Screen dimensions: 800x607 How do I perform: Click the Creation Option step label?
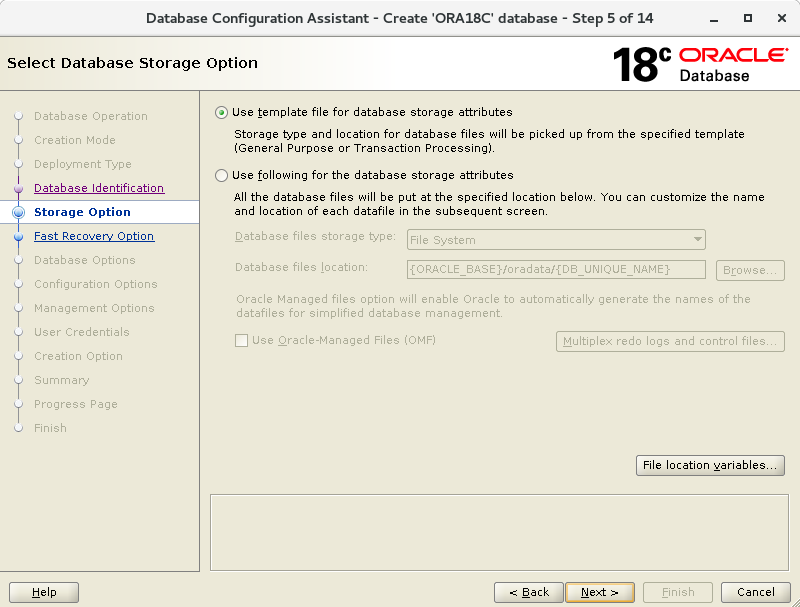[78, 356]
